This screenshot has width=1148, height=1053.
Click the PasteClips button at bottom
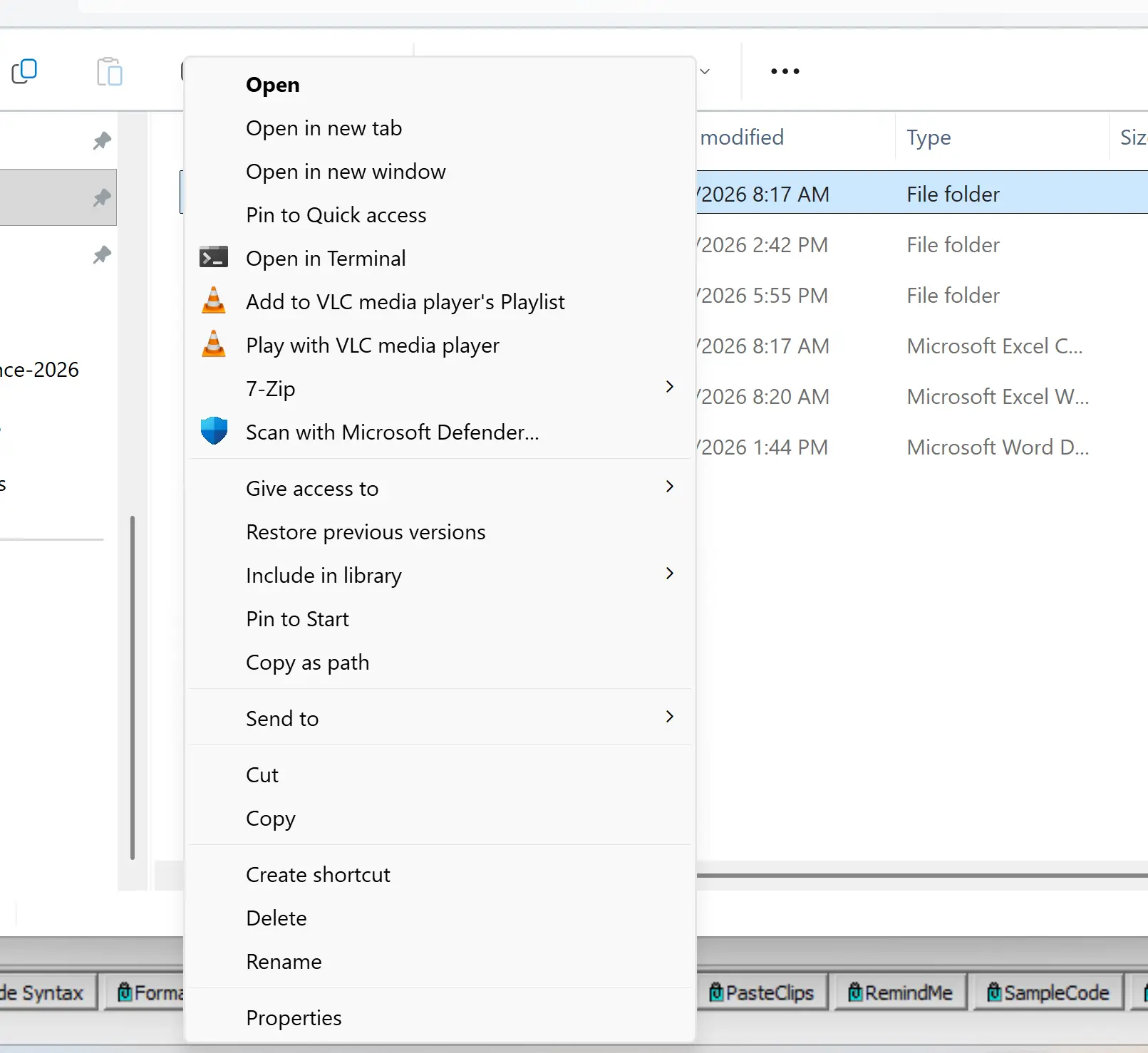762,992
